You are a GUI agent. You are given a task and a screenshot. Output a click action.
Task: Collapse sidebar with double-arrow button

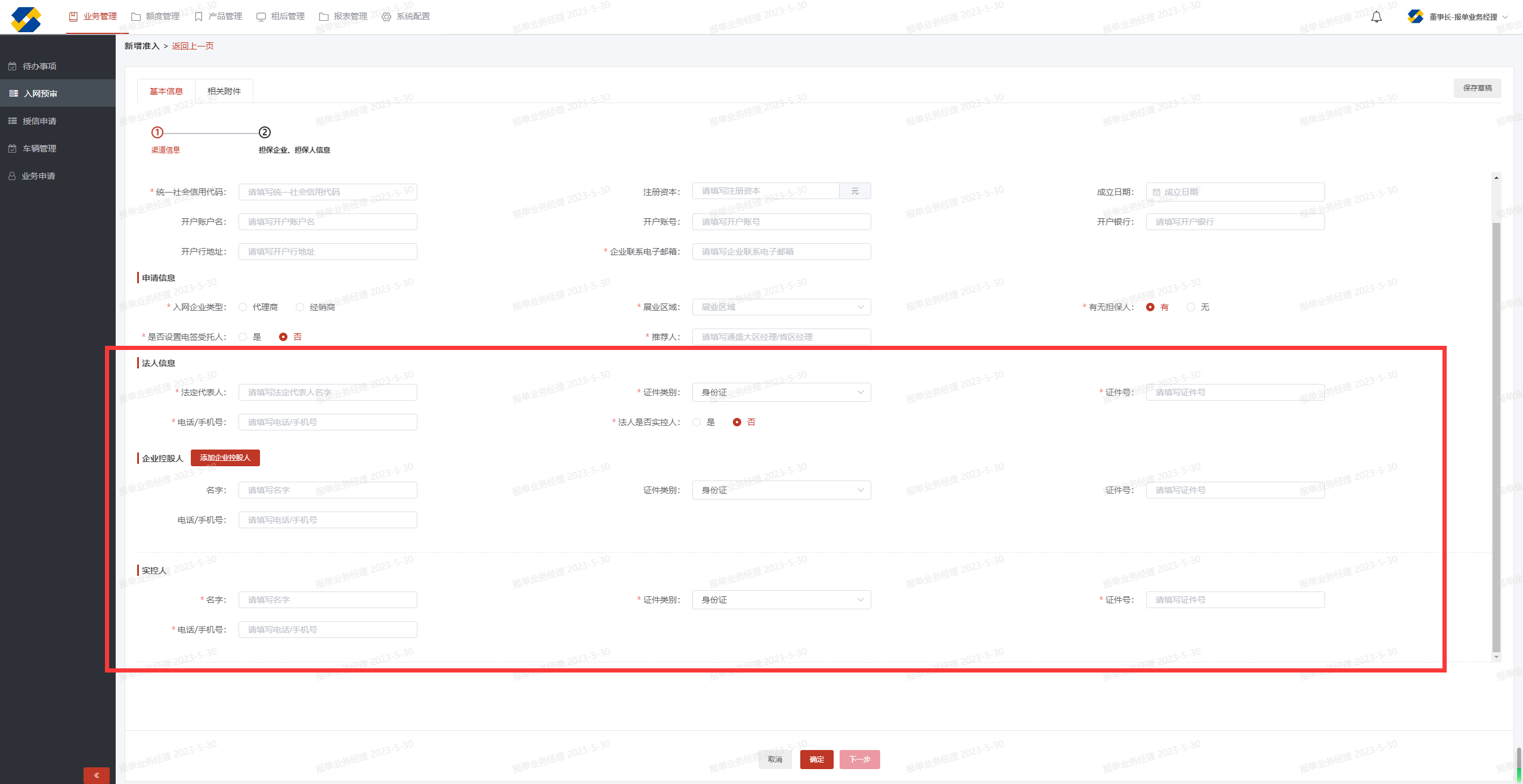click(x=96, y=775)
